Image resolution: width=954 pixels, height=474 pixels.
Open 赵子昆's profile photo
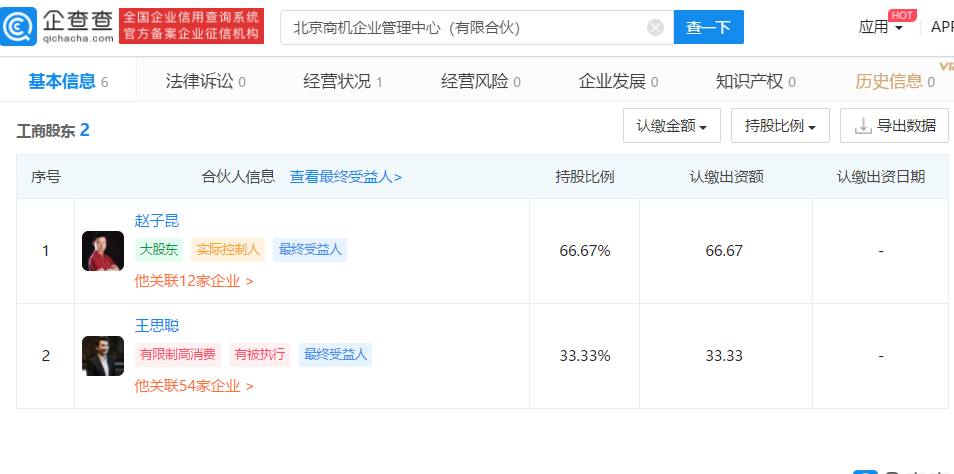point(103,251)
